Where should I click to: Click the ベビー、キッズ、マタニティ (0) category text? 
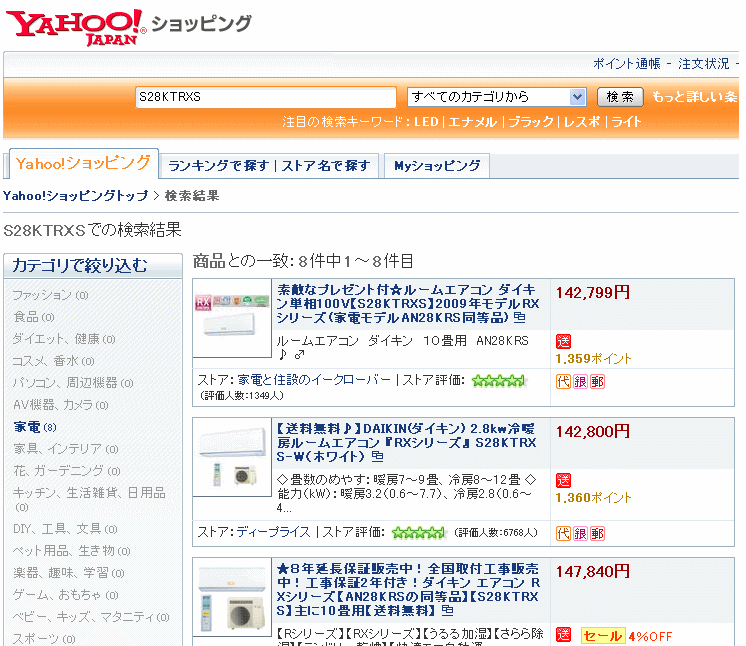(90, 617)
